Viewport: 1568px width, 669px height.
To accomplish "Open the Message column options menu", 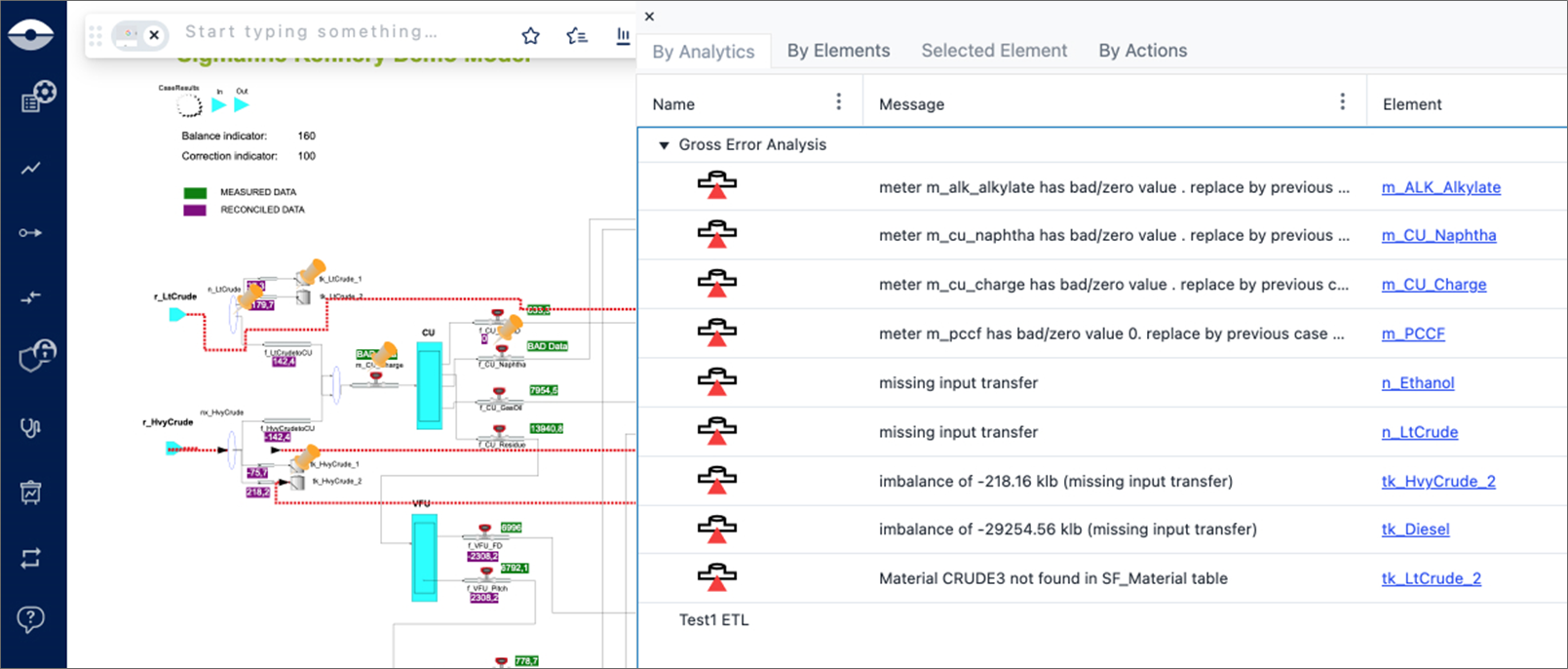I will 1342,102.
